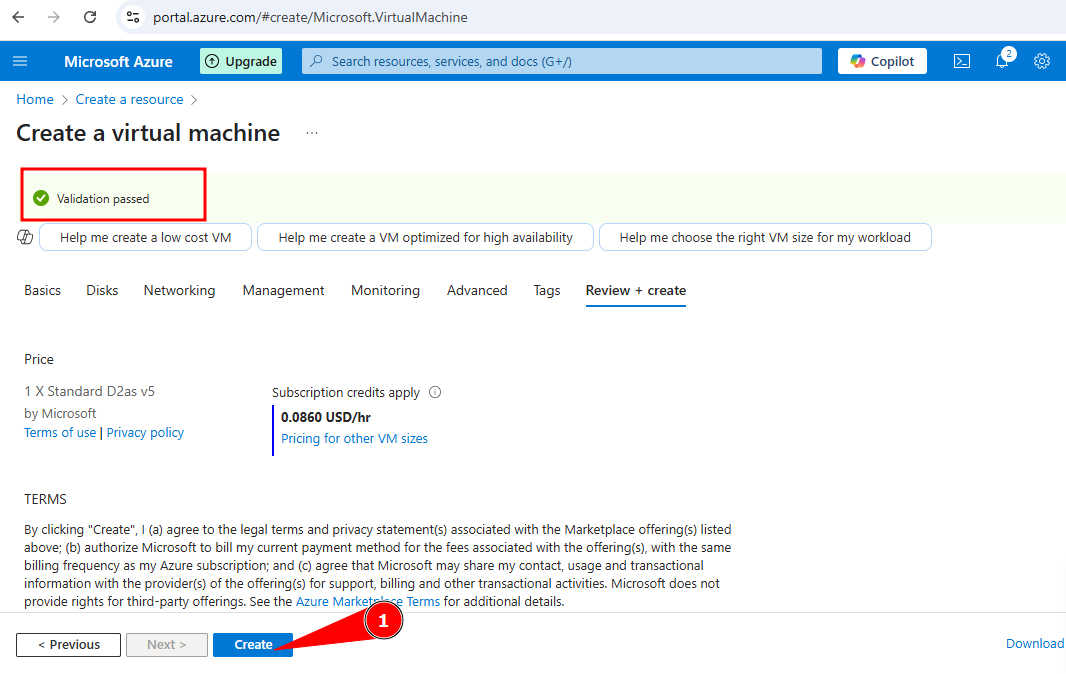The width and height of the screenshot is (1066, 674).
Task: Click the browser back arrow
Action: tap(18, 17)
